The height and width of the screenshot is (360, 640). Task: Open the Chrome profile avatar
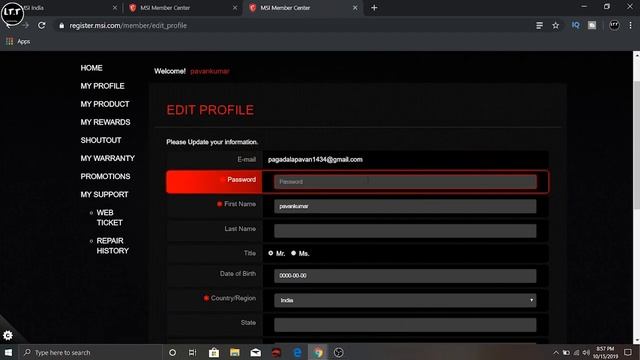(614, 25)
